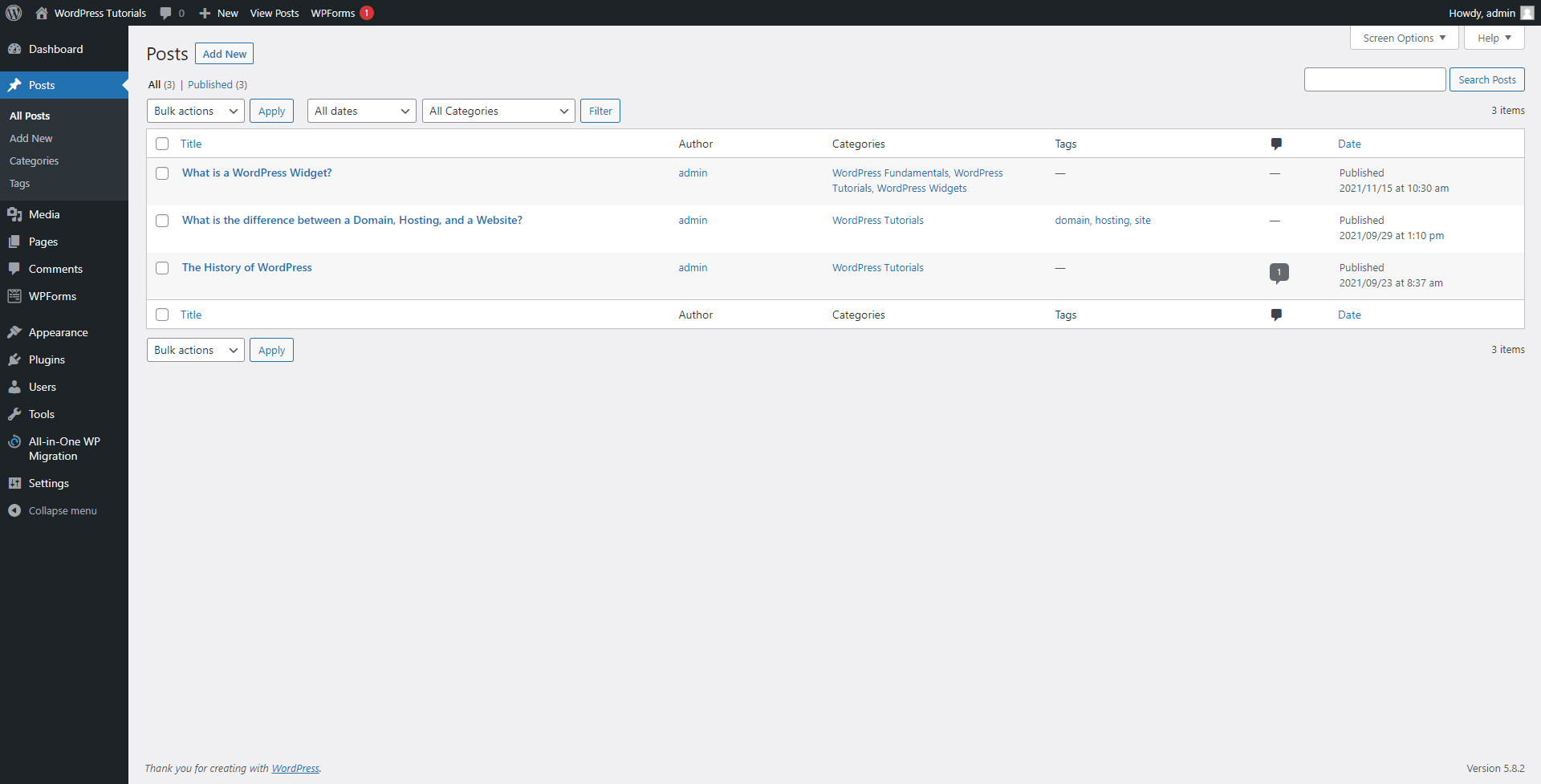Open the All dates filter dropdown

pos(362,111)
